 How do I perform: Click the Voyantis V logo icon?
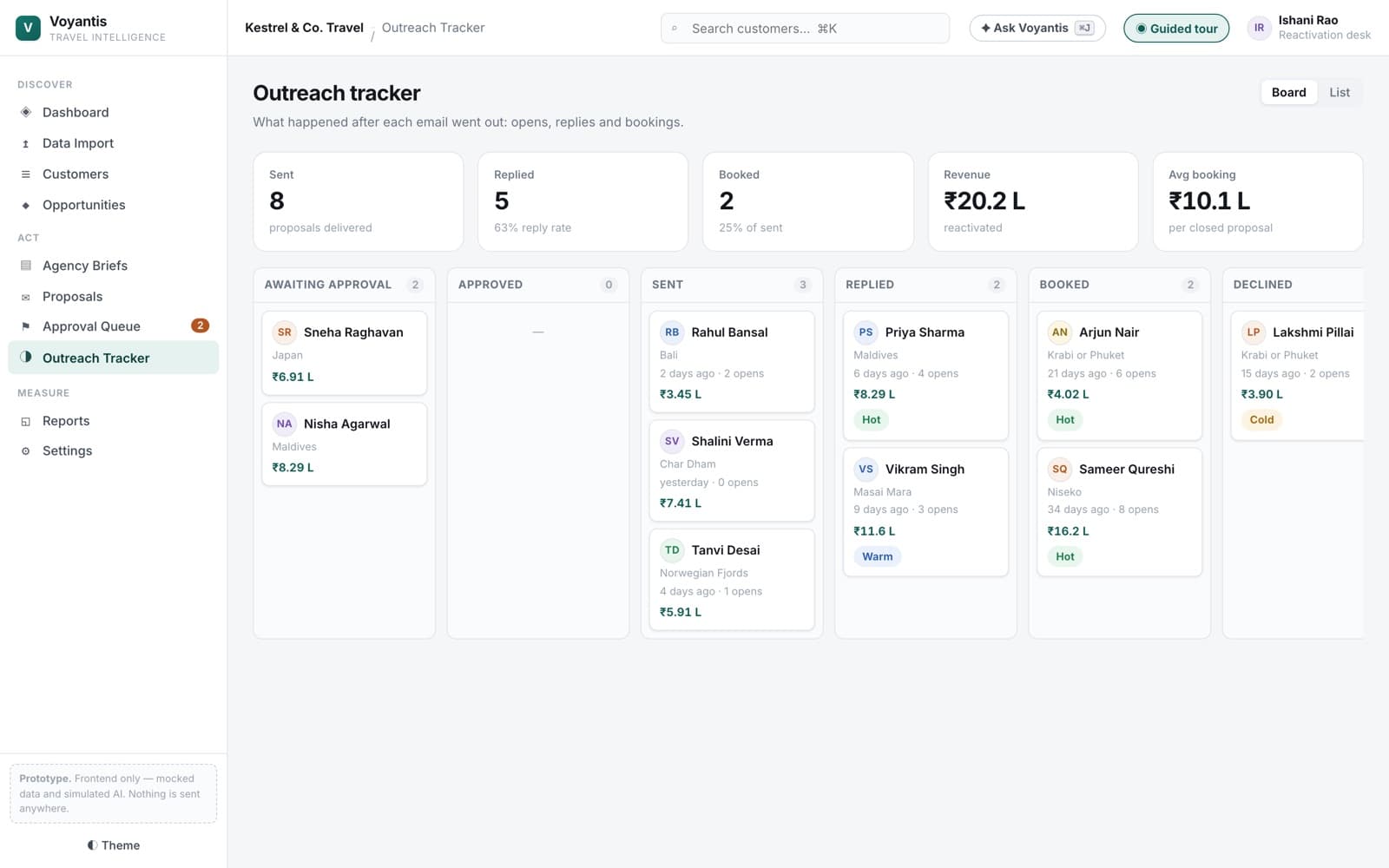click(x=28, y=28)
